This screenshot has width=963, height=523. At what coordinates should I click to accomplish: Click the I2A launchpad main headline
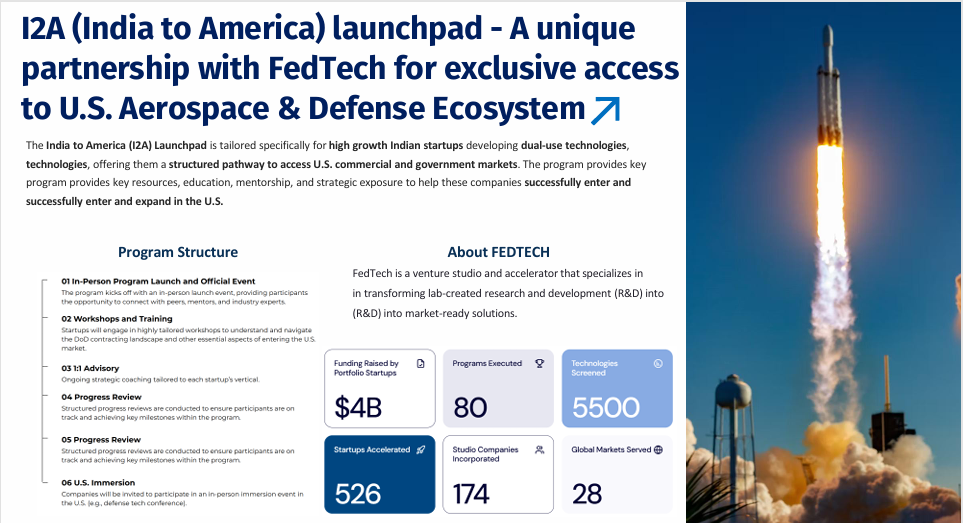pos(350,68)
